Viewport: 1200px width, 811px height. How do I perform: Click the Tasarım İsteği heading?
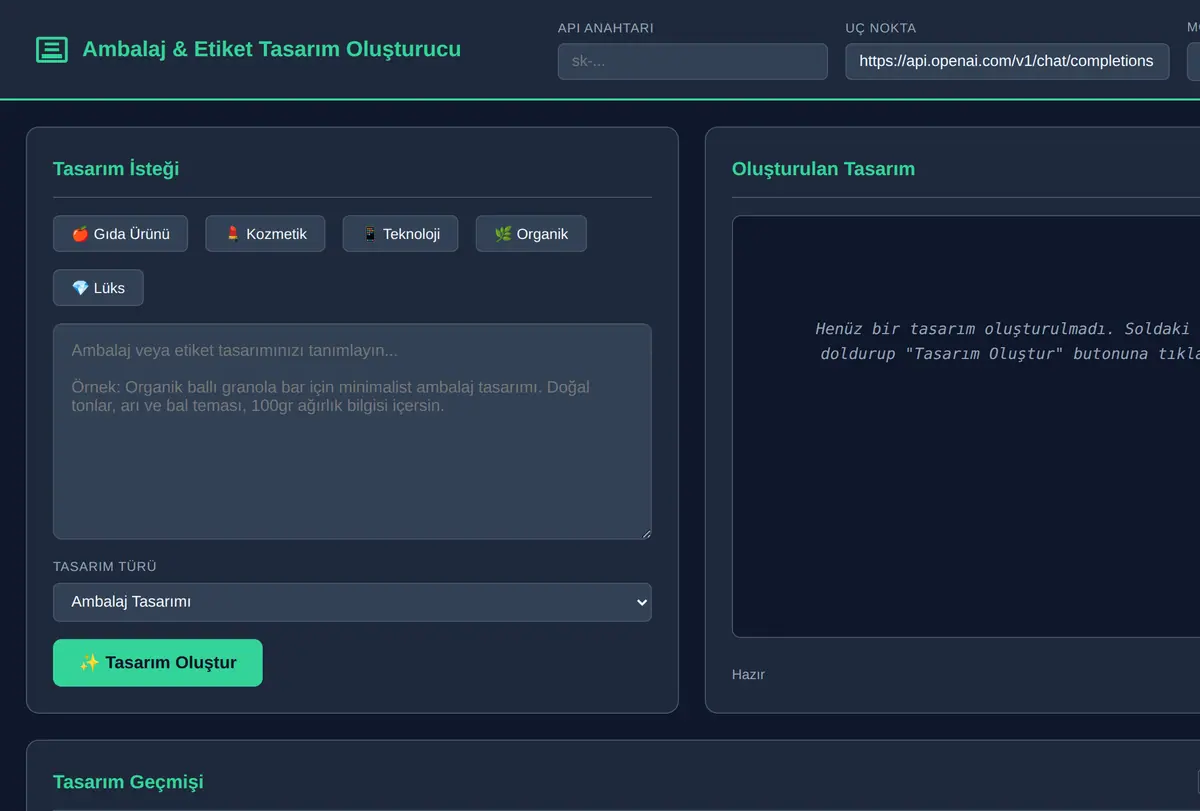pyautogui.click(x=116, y=168)
